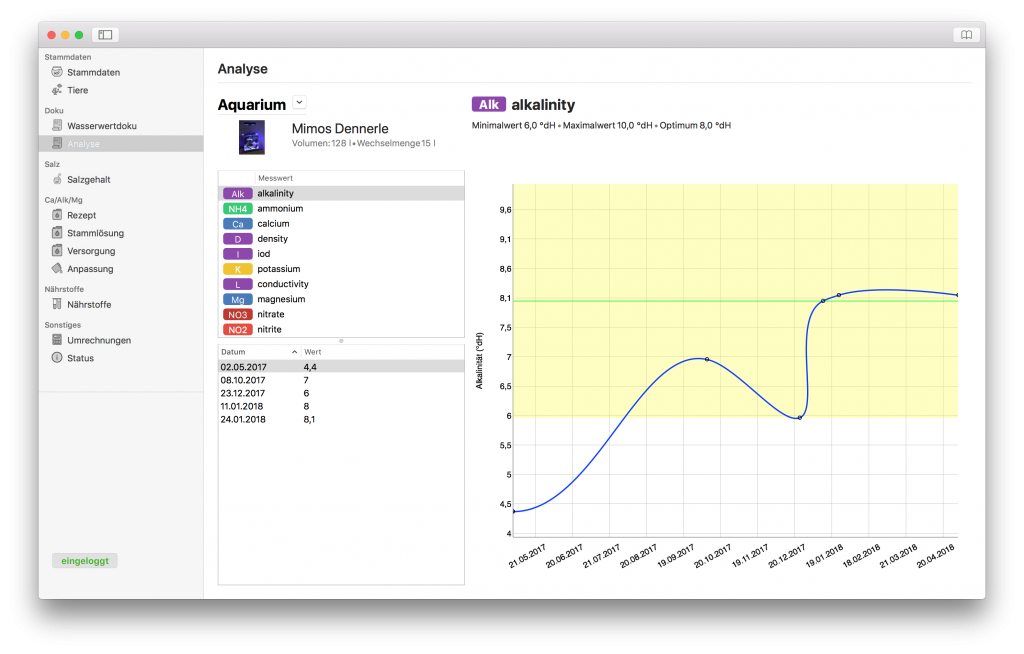This screenshot has height=654, width=1024.
Task: Select the 11.01.2018 measurement row
Action: (x=341, y=406)
